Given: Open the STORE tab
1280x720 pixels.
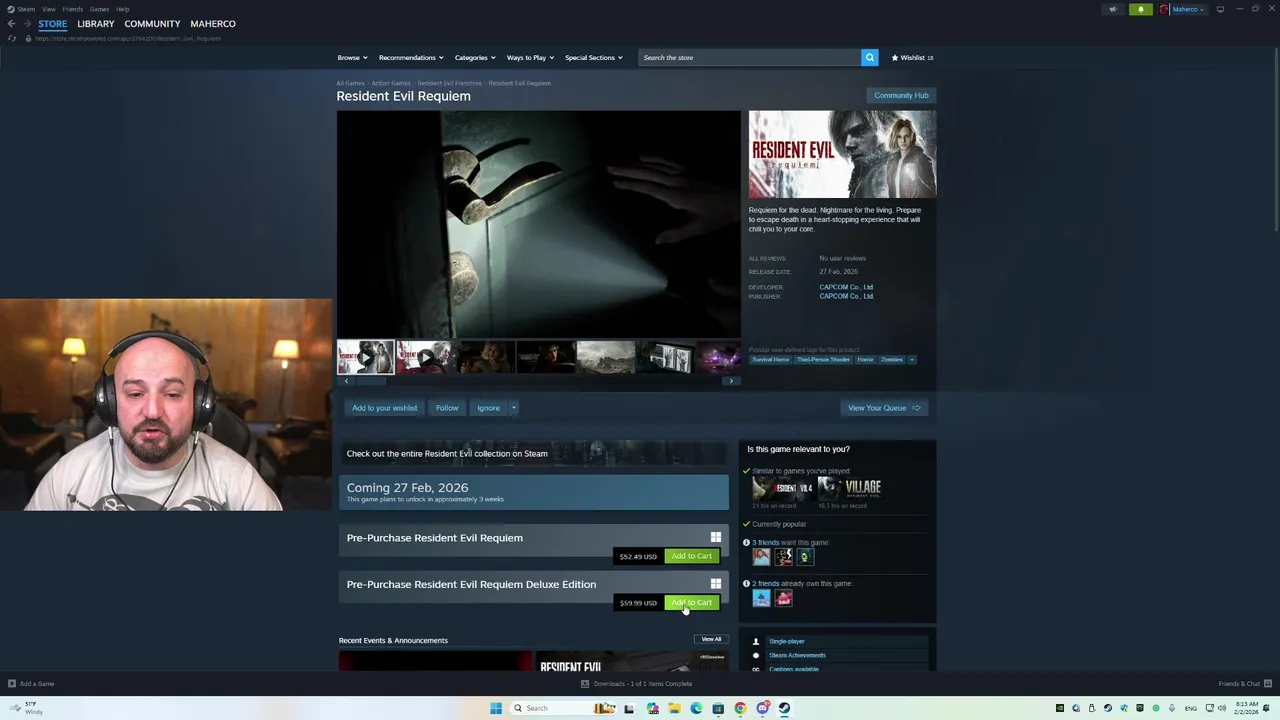Looking at the screenshot, I should tap(53, 24).
